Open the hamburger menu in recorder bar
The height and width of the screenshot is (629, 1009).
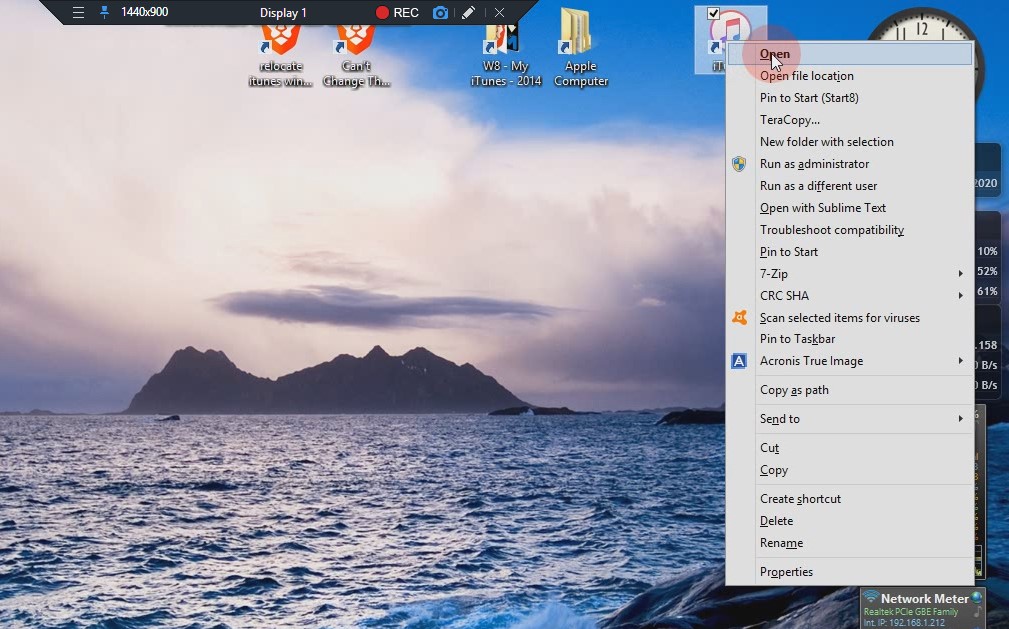pyautogui.click(x=79, y=13)
